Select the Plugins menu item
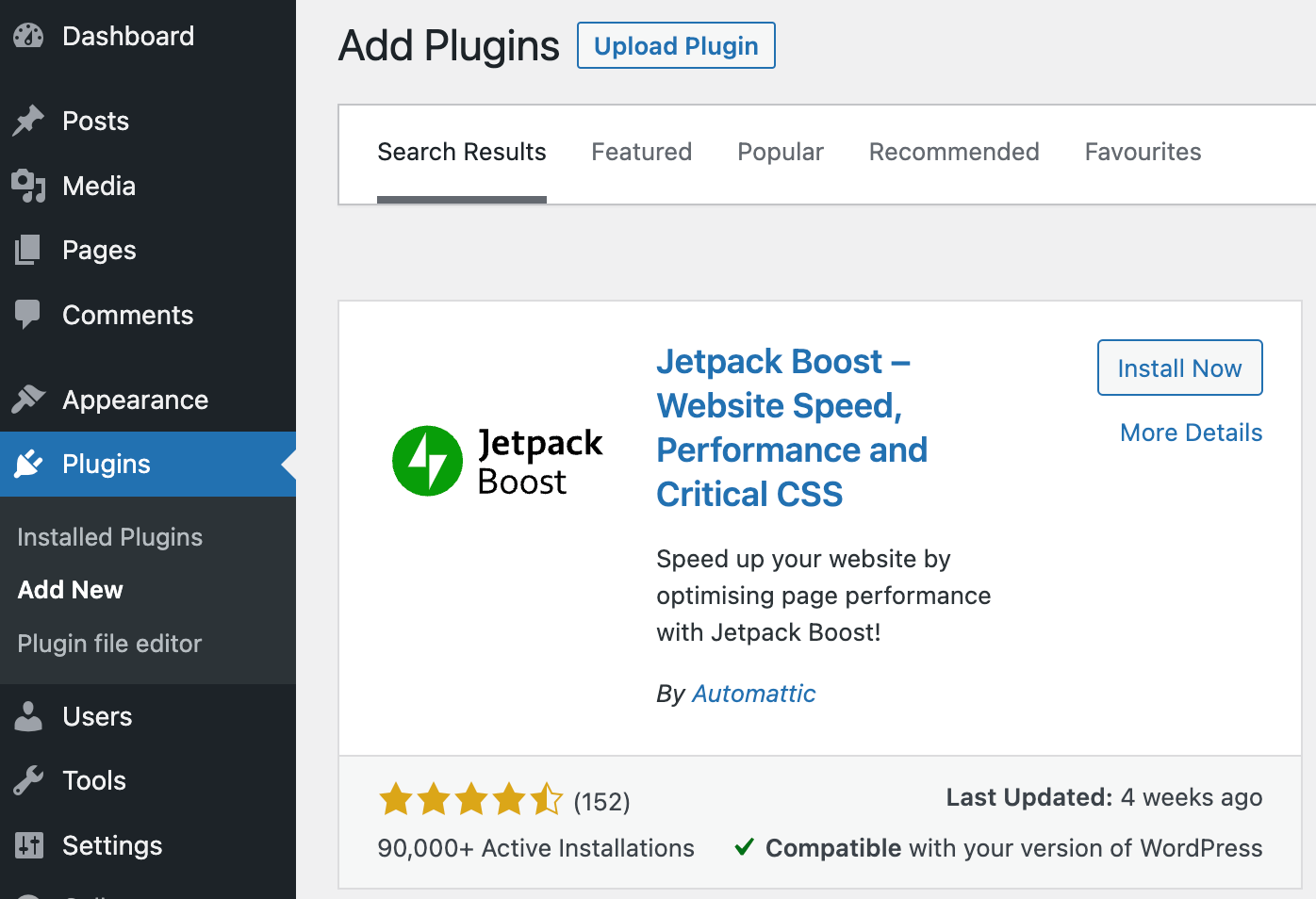 pos(148,464)
